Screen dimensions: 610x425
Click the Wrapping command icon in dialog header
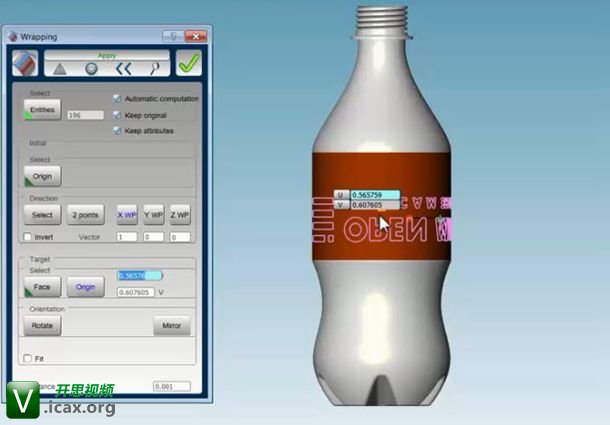pos(25,63)
